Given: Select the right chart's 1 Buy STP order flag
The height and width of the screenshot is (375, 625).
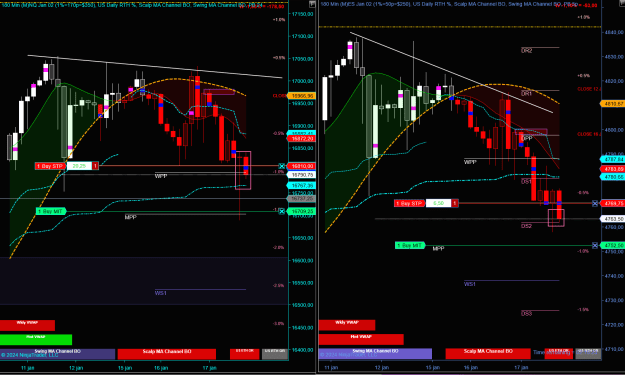Looking at the screenshot, I should click(409, 203).
